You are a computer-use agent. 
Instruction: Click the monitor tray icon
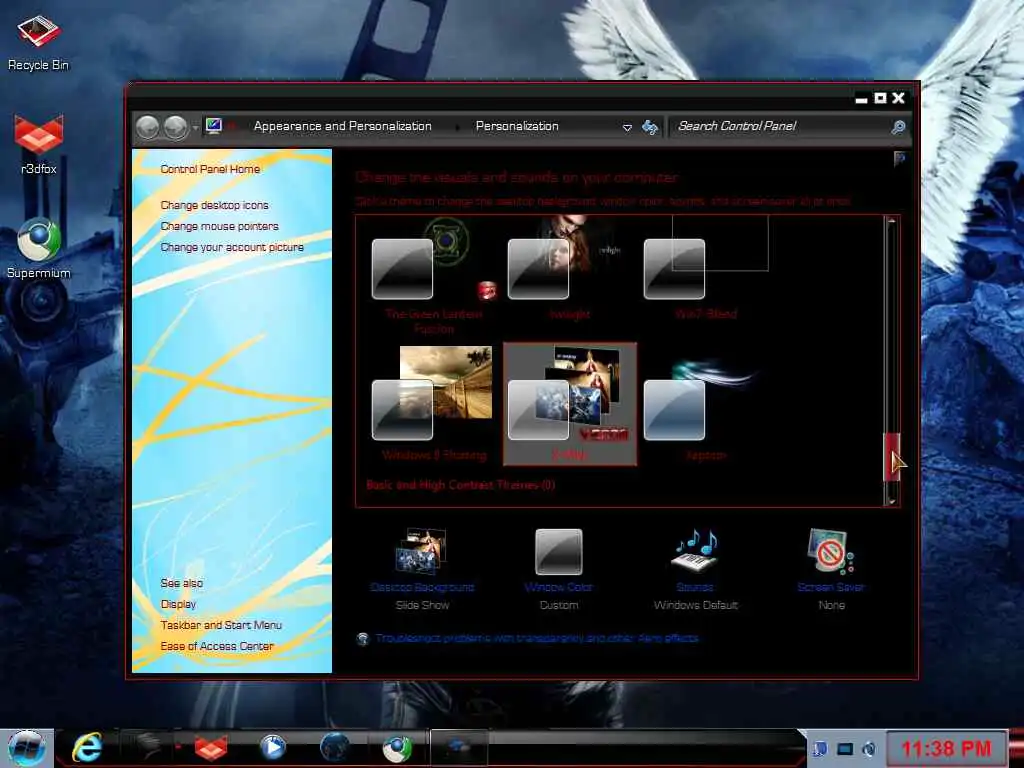tap(845, 749)
